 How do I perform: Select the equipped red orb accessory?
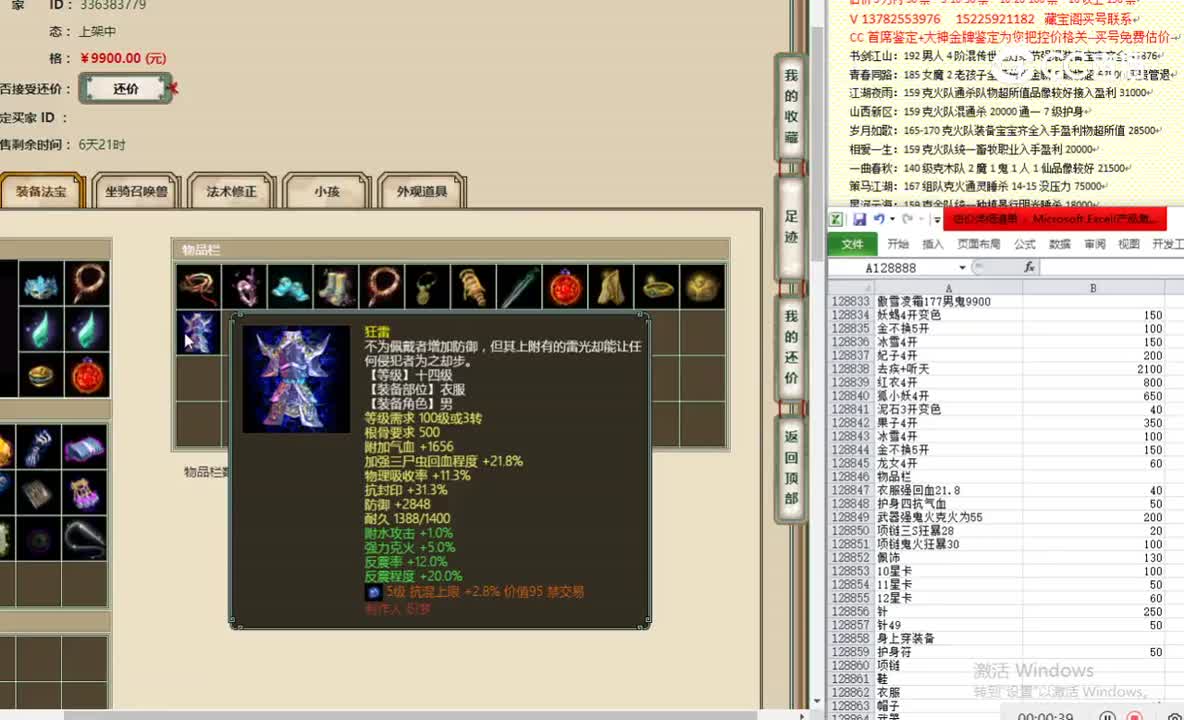point(88,375)
